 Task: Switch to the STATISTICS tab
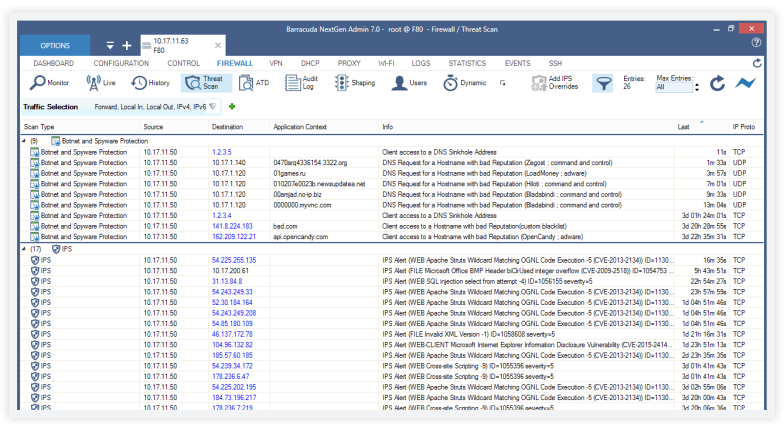(467, 64)
